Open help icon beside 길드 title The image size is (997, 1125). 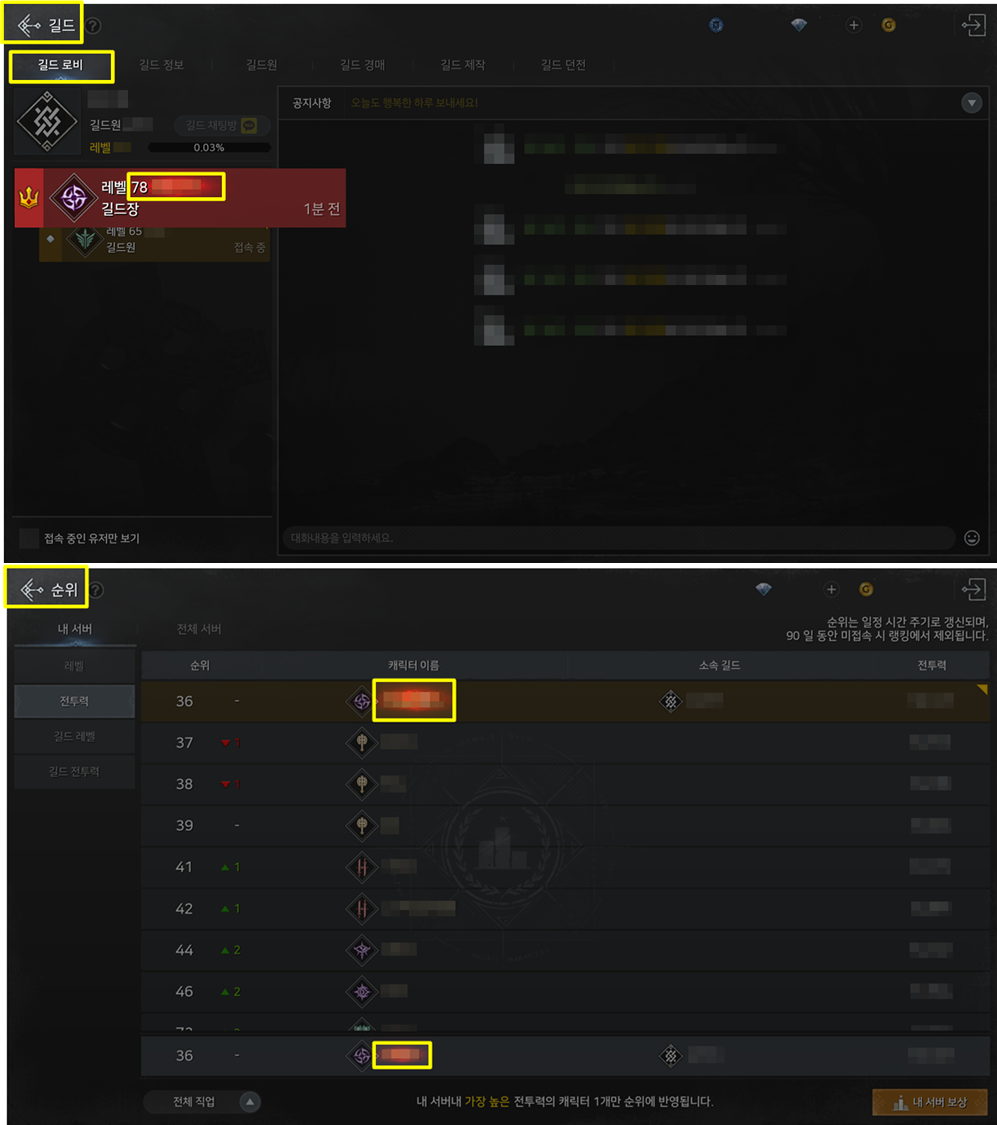tap(93, 26)
